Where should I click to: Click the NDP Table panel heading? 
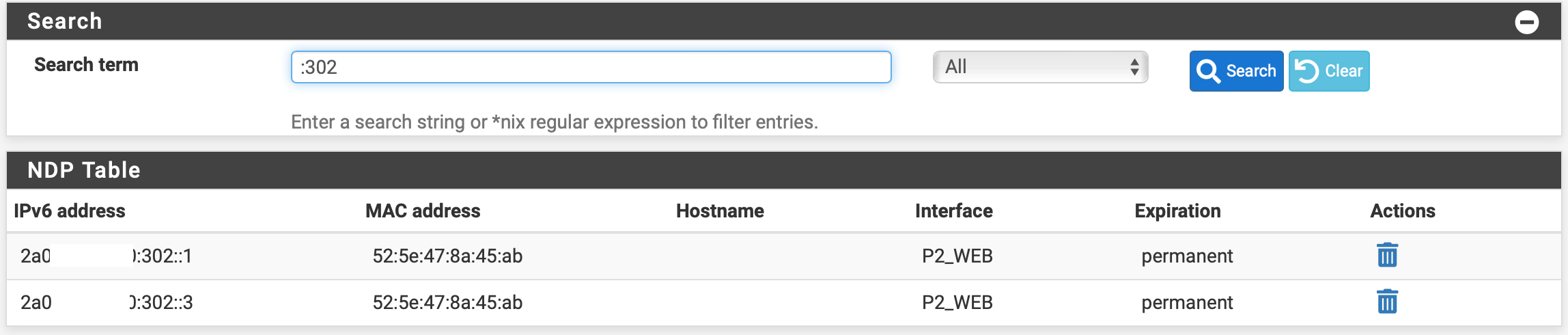coord(84,170)
